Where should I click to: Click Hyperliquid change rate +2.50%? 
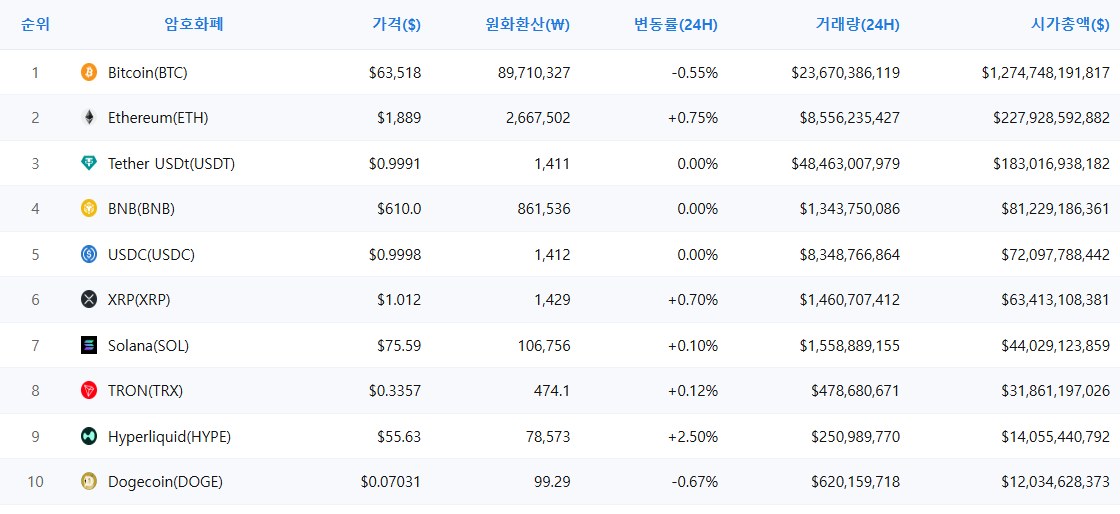click(693, 437)
